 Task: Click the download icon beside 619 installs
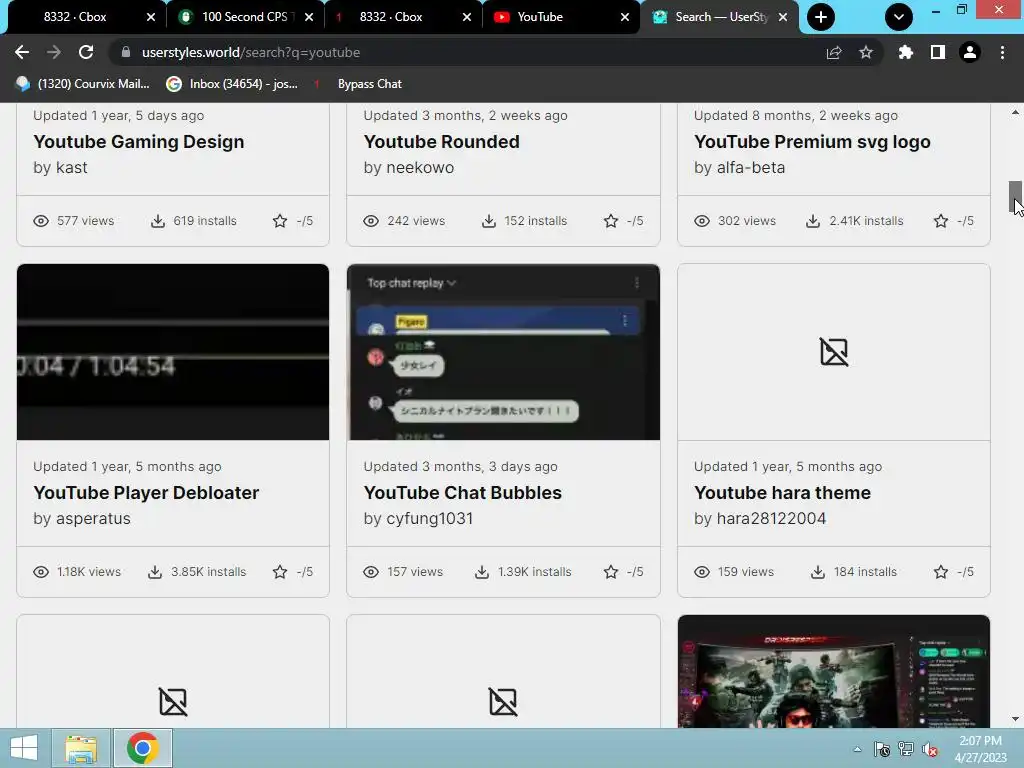[x=158, y=221]
